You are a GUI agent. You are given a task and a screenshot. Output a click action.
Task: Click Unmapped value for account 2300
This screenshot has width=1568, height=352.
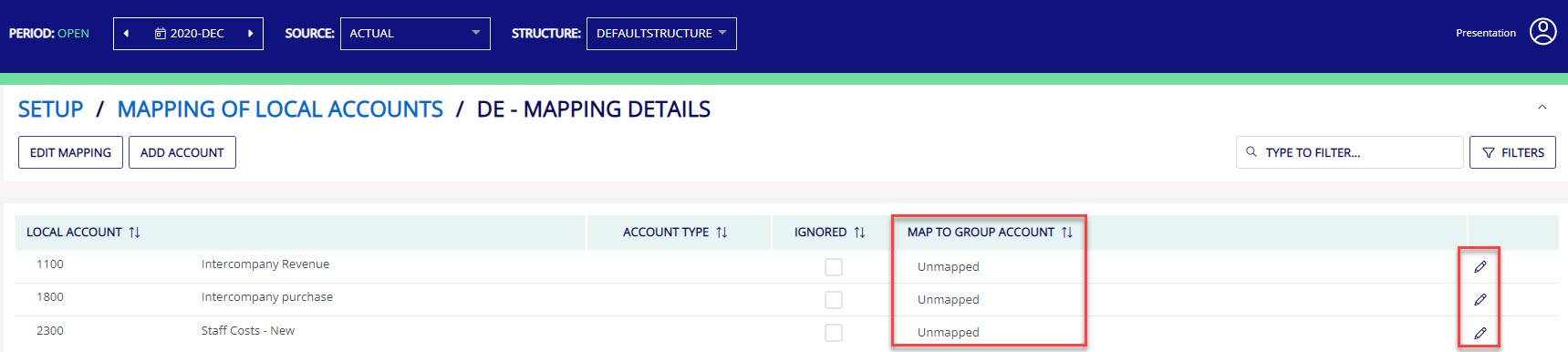[948, 333]
